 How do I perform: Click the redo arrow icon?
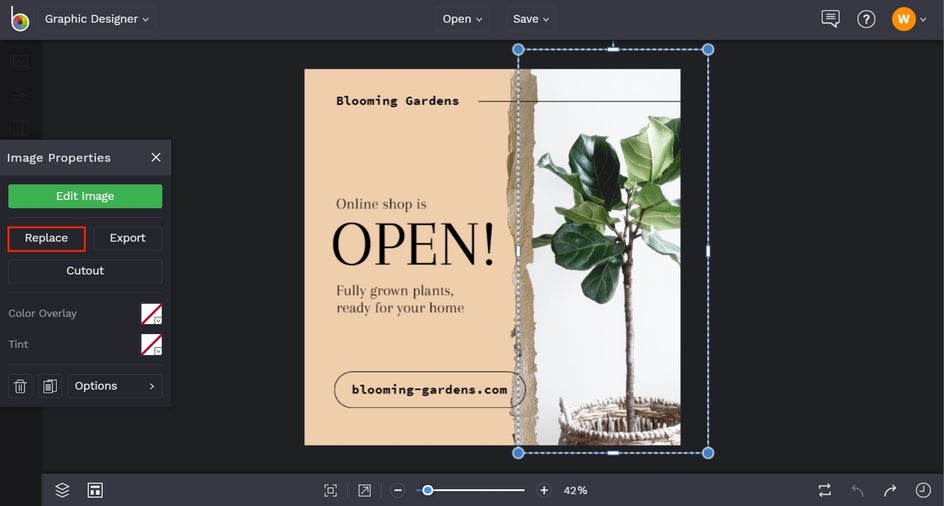click(889, 490)
